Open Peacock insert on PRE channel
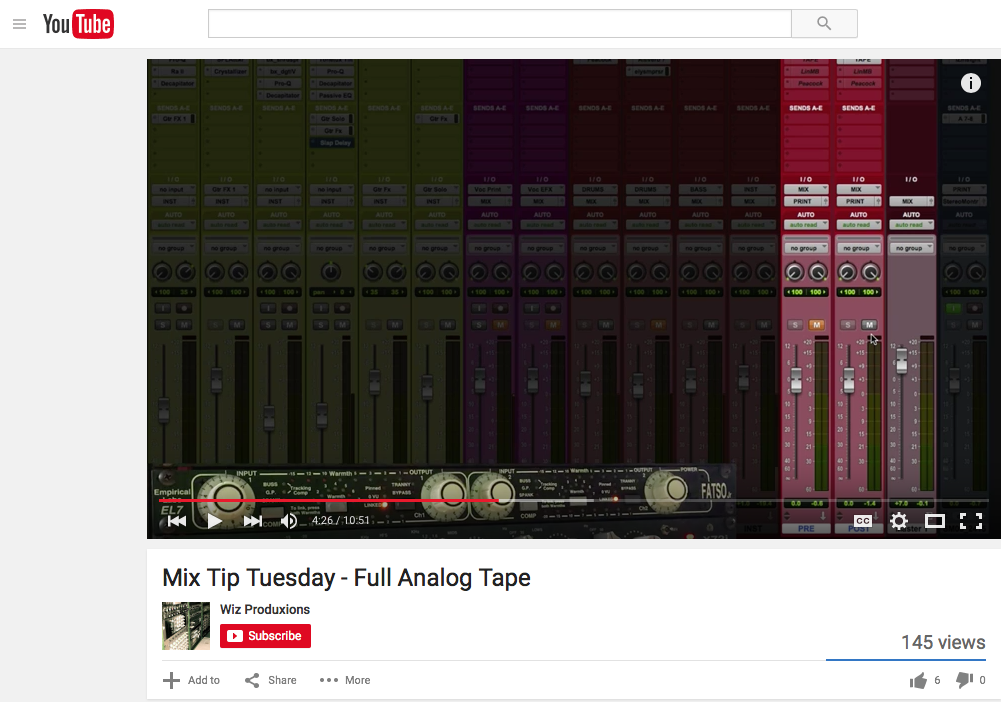The height and width of the screenshot is (702, 1001). tap(806, 84)
